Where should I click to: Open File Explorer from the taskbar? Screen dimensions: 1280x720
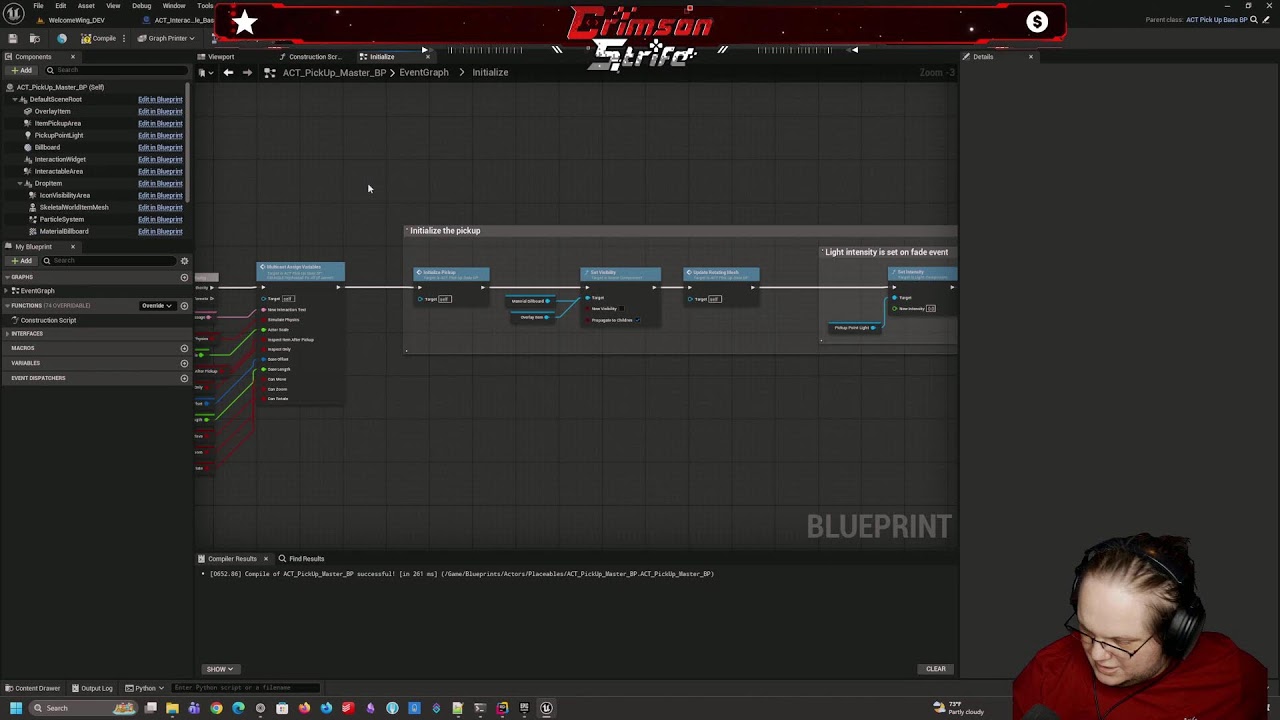(172, 708)
